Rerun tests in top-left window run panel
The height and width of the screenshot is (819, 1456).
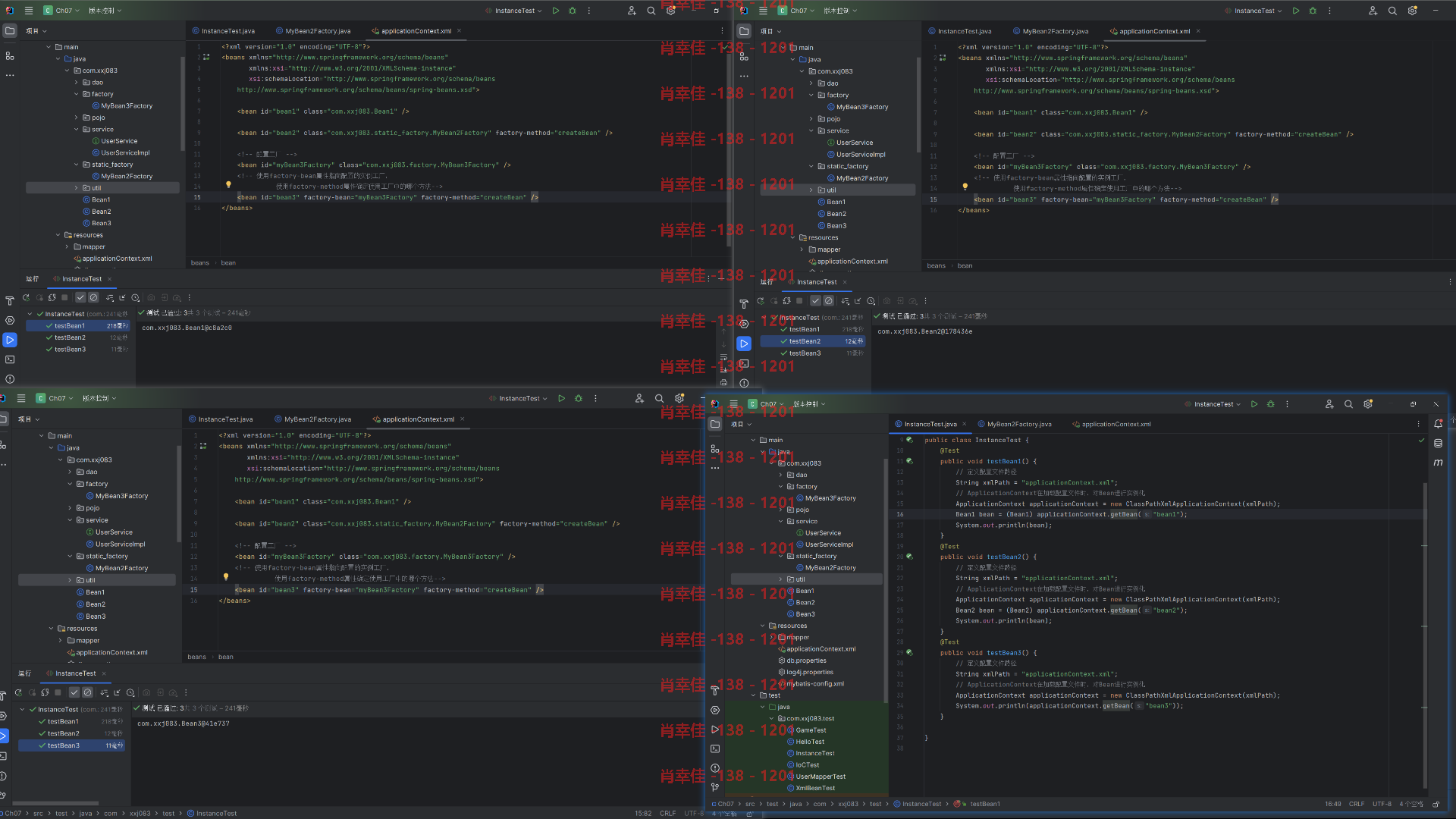26,298
